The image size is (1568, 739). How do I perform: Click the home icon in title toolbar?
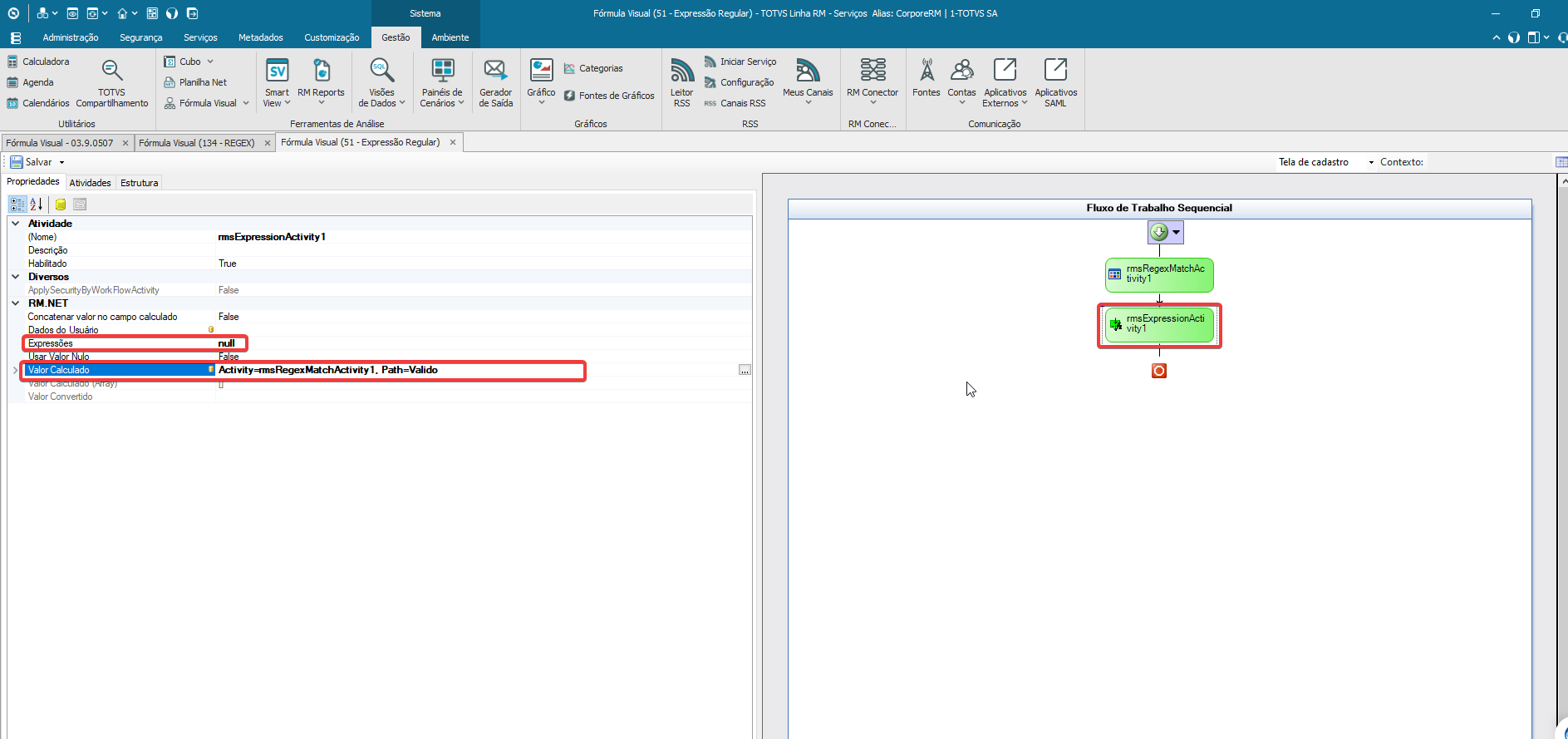tap(122, 13)
